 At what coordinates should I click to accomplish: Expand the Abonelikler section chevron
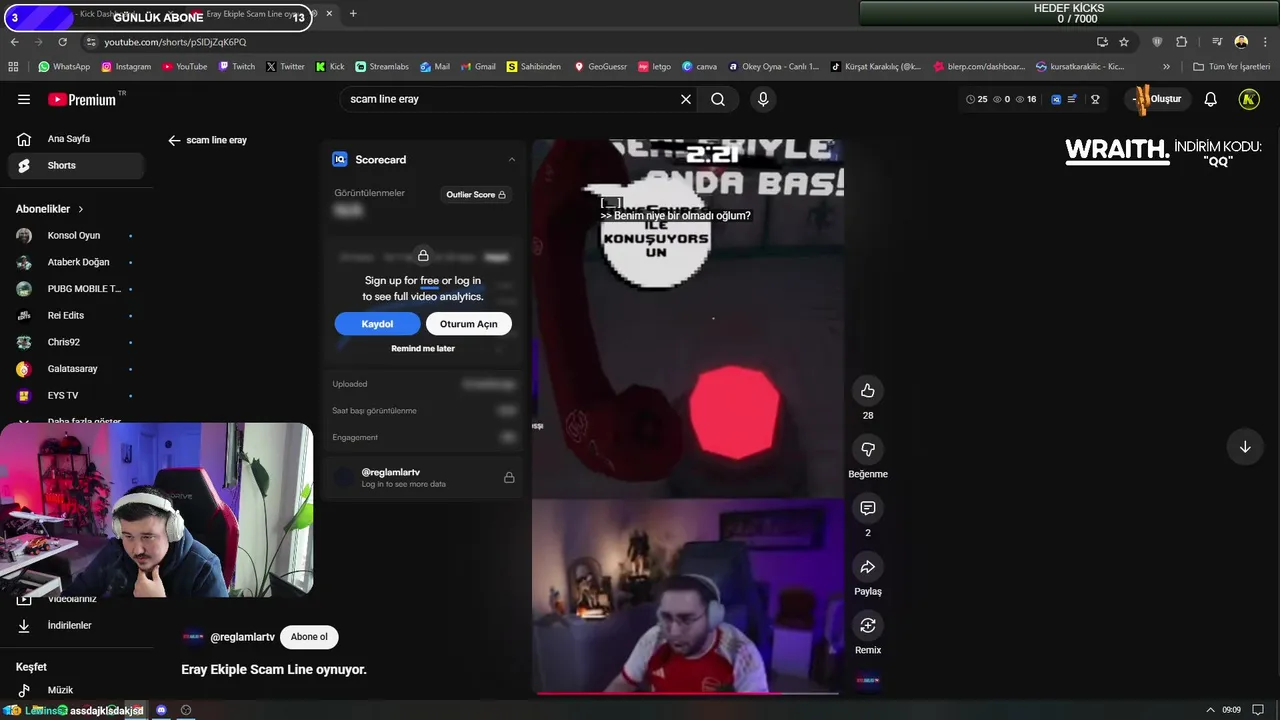click(81, 209)
